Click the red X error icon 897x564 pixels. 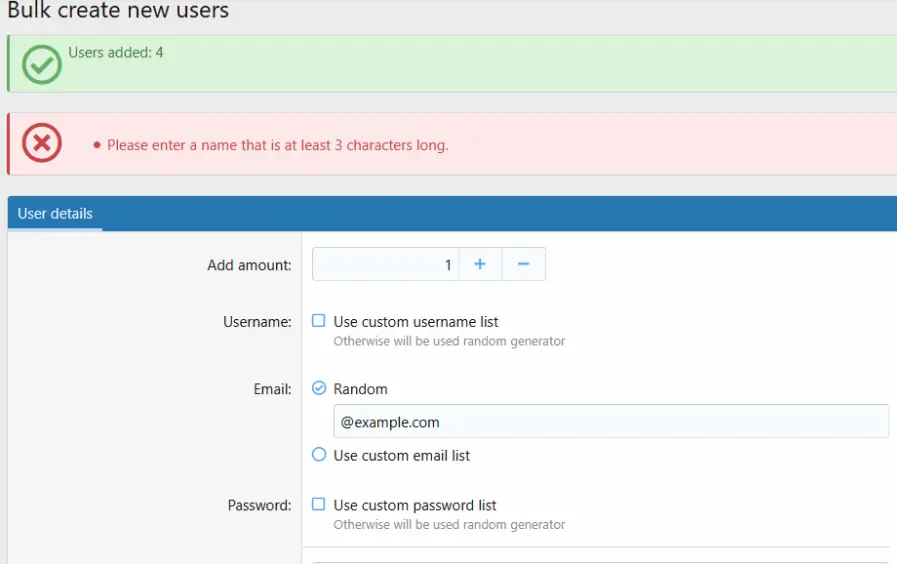42,143
